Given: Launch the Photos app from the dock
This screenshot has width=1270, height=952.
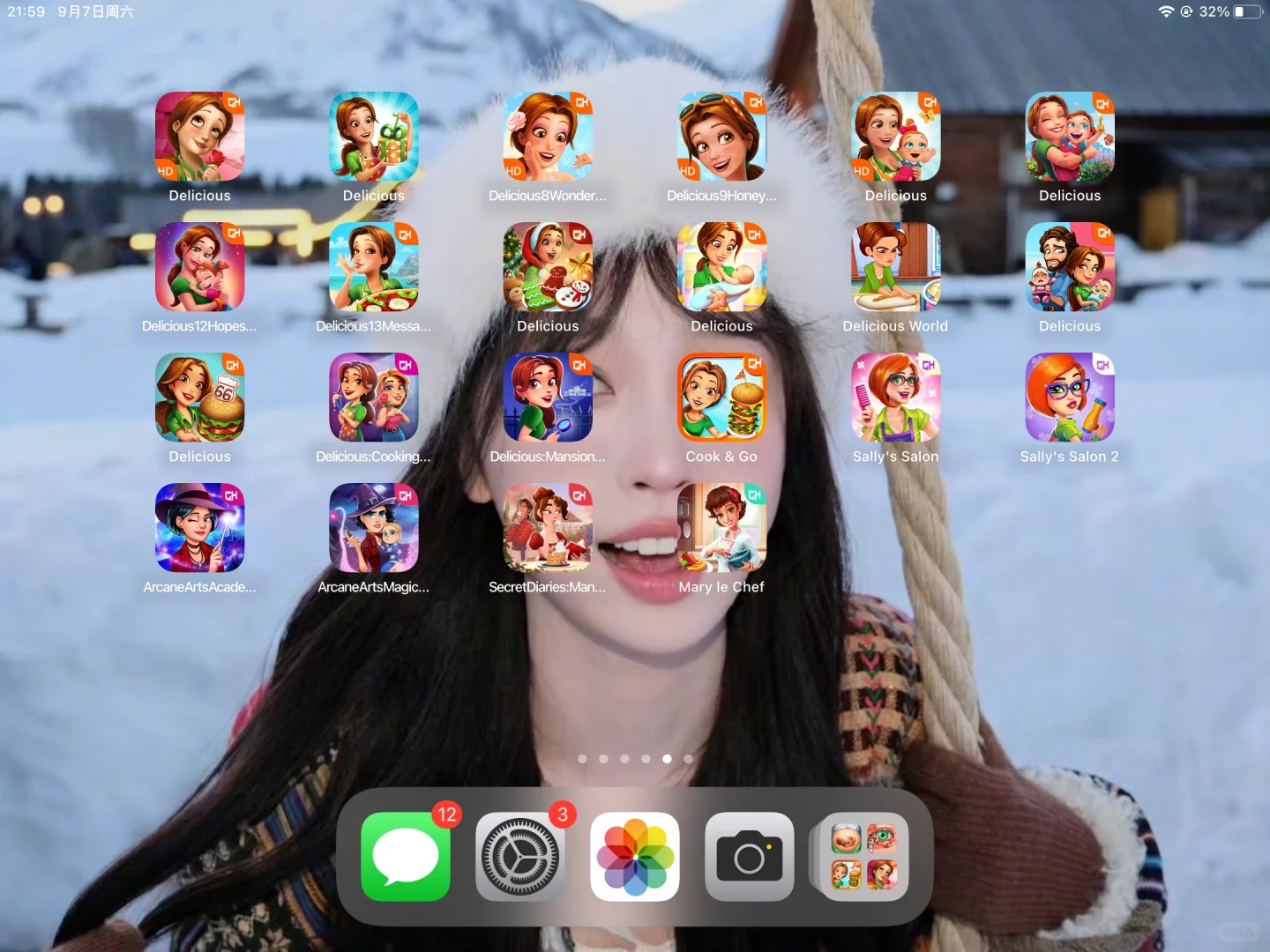Looking at the screenshot, I should point(635,857).
